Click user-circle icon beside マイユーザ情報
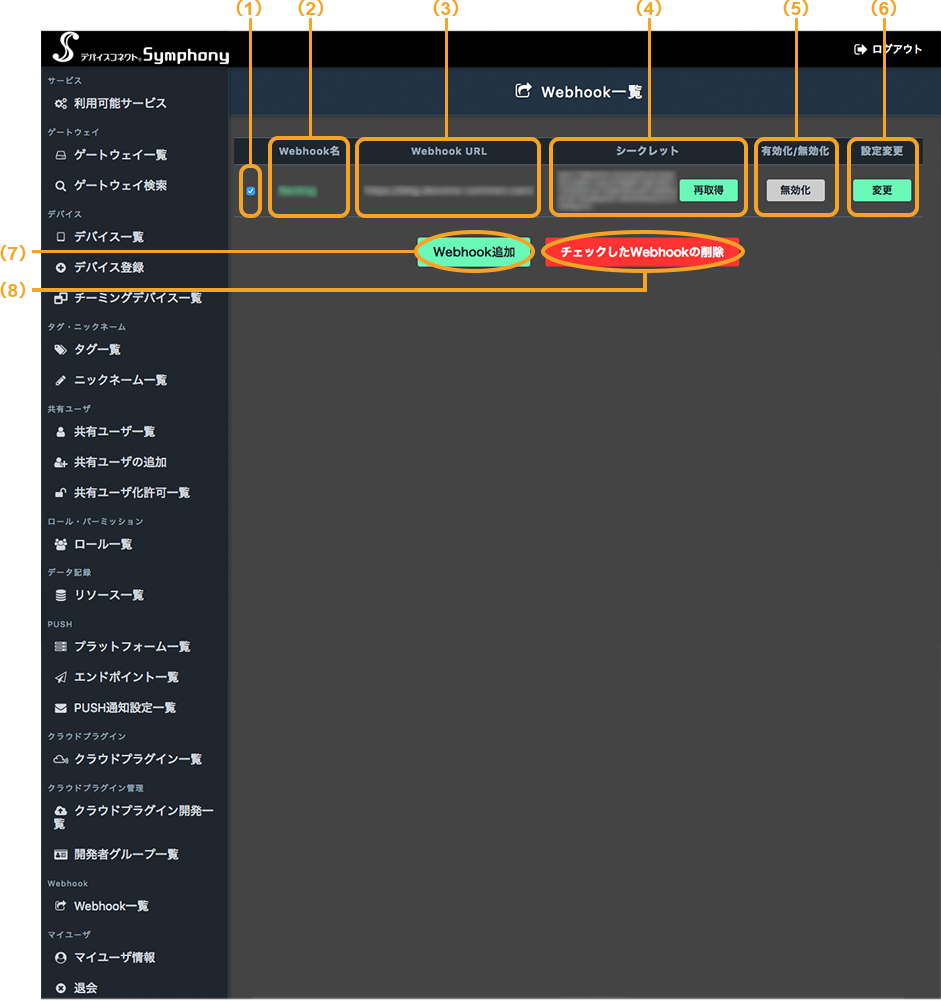The width and height of the screenshot is (941, 1001). click(61, 958)
